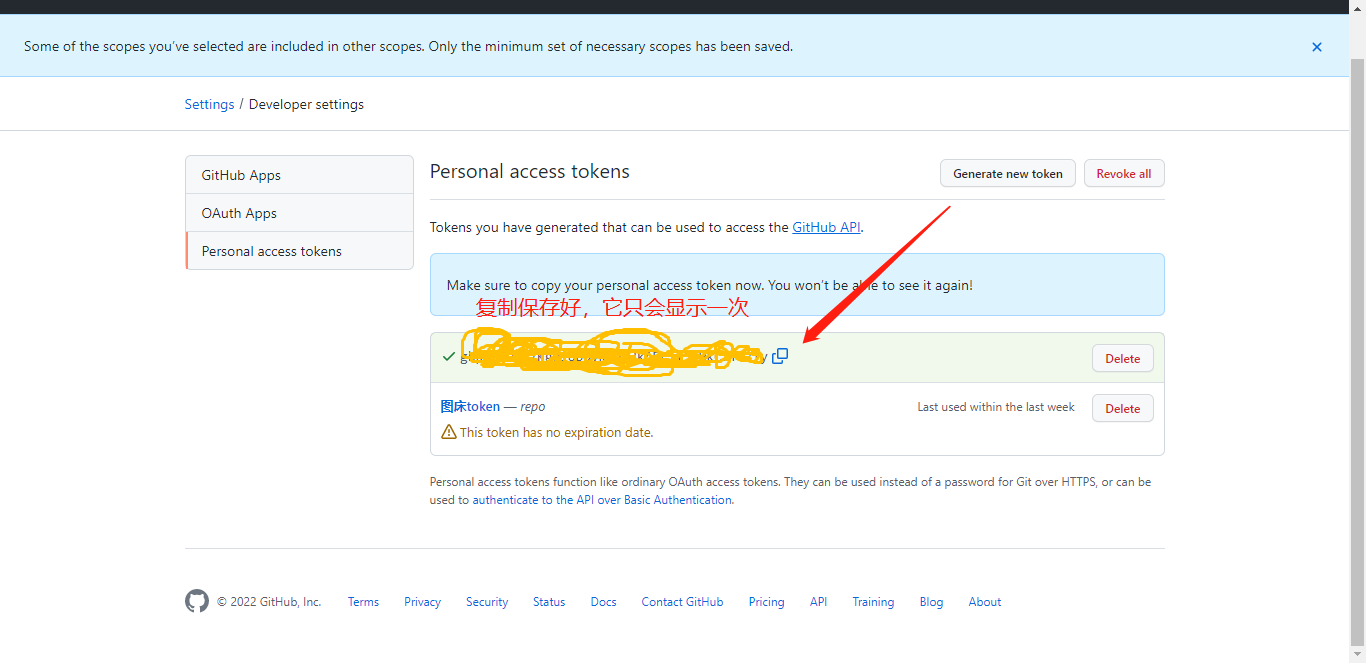
Task: Open the GitHub API link
Action: tap(826, 227)
